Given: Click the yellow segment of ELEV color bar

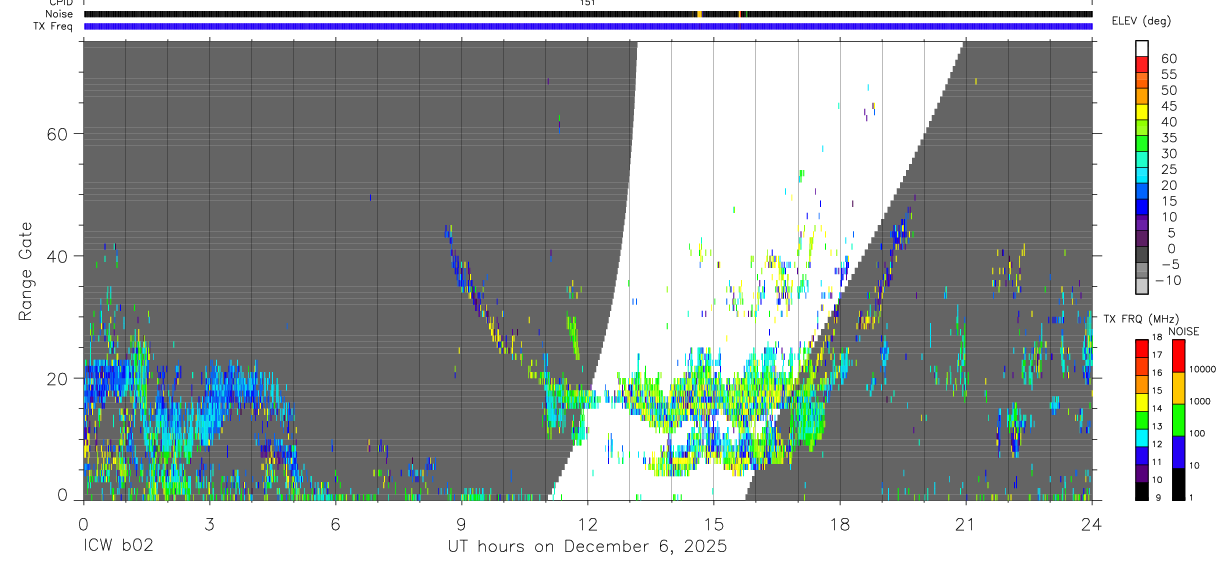Looking at the screenshot, I should (1142, 112).
